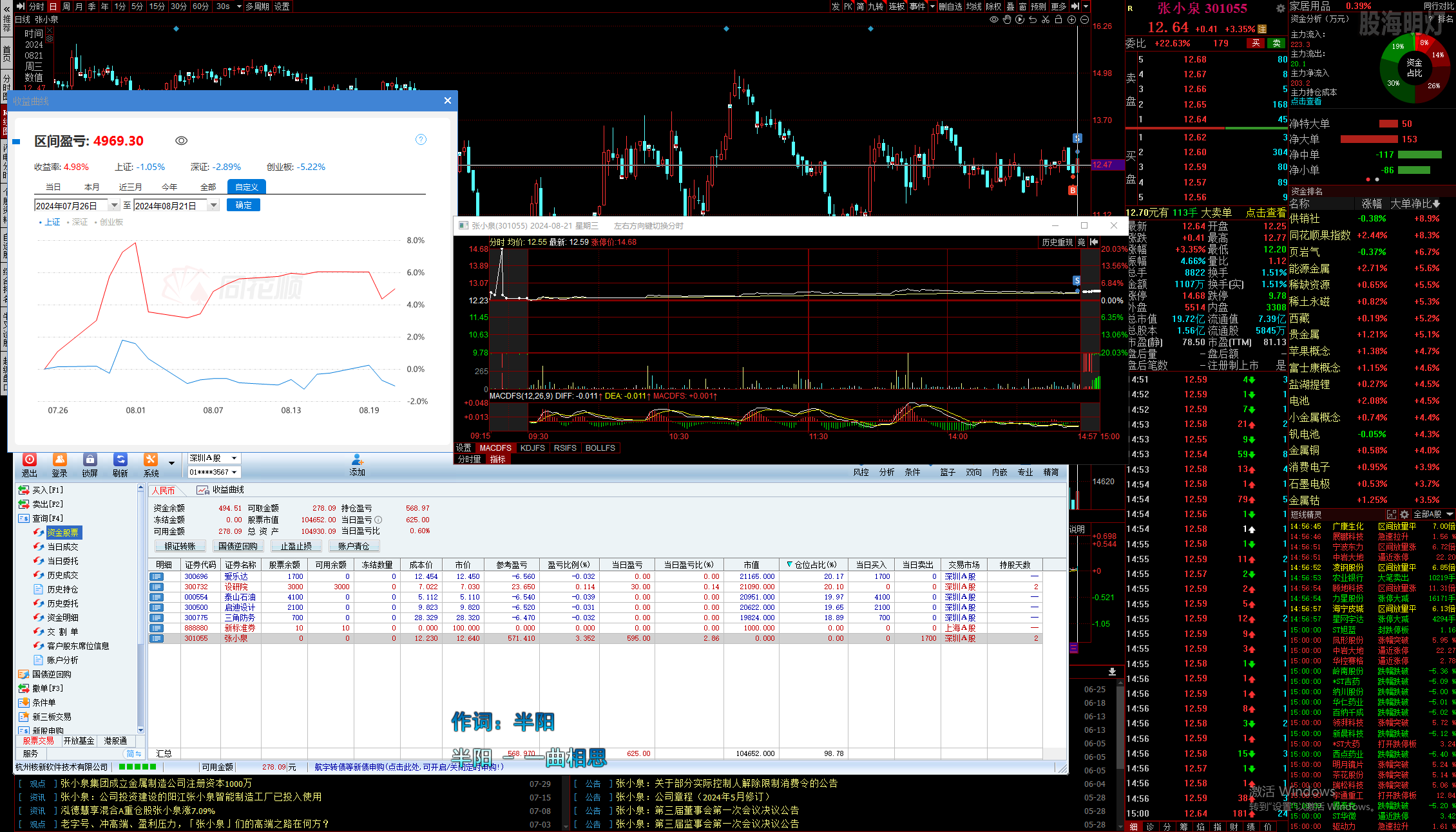
Task: Click the help question mark in 收益曲线 panel
Action: coord(421,140)
